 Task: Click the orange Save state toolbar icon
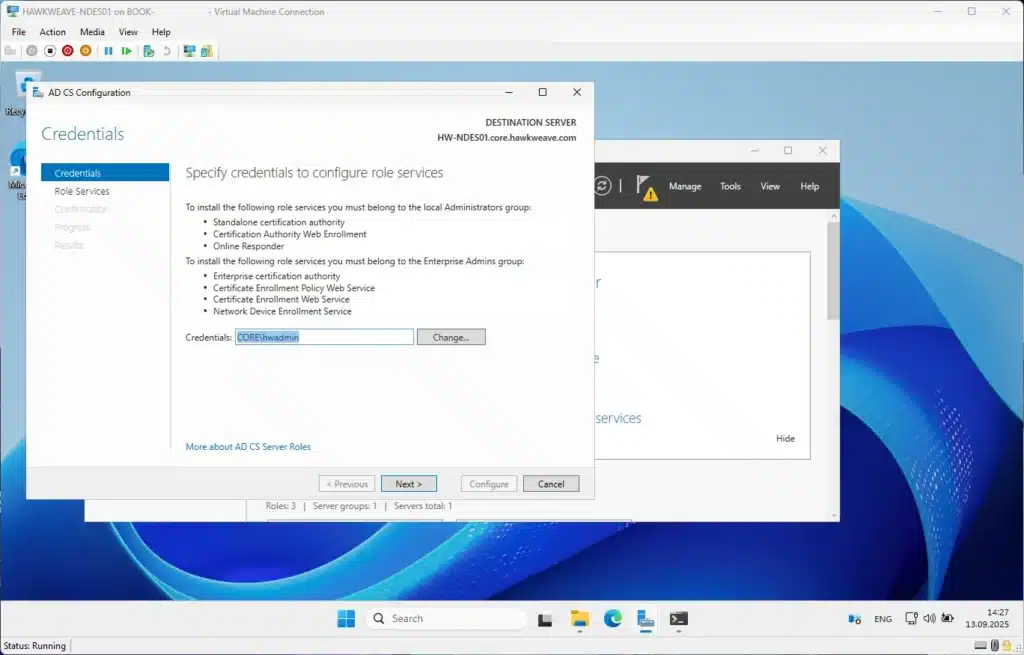pos(85,51)
